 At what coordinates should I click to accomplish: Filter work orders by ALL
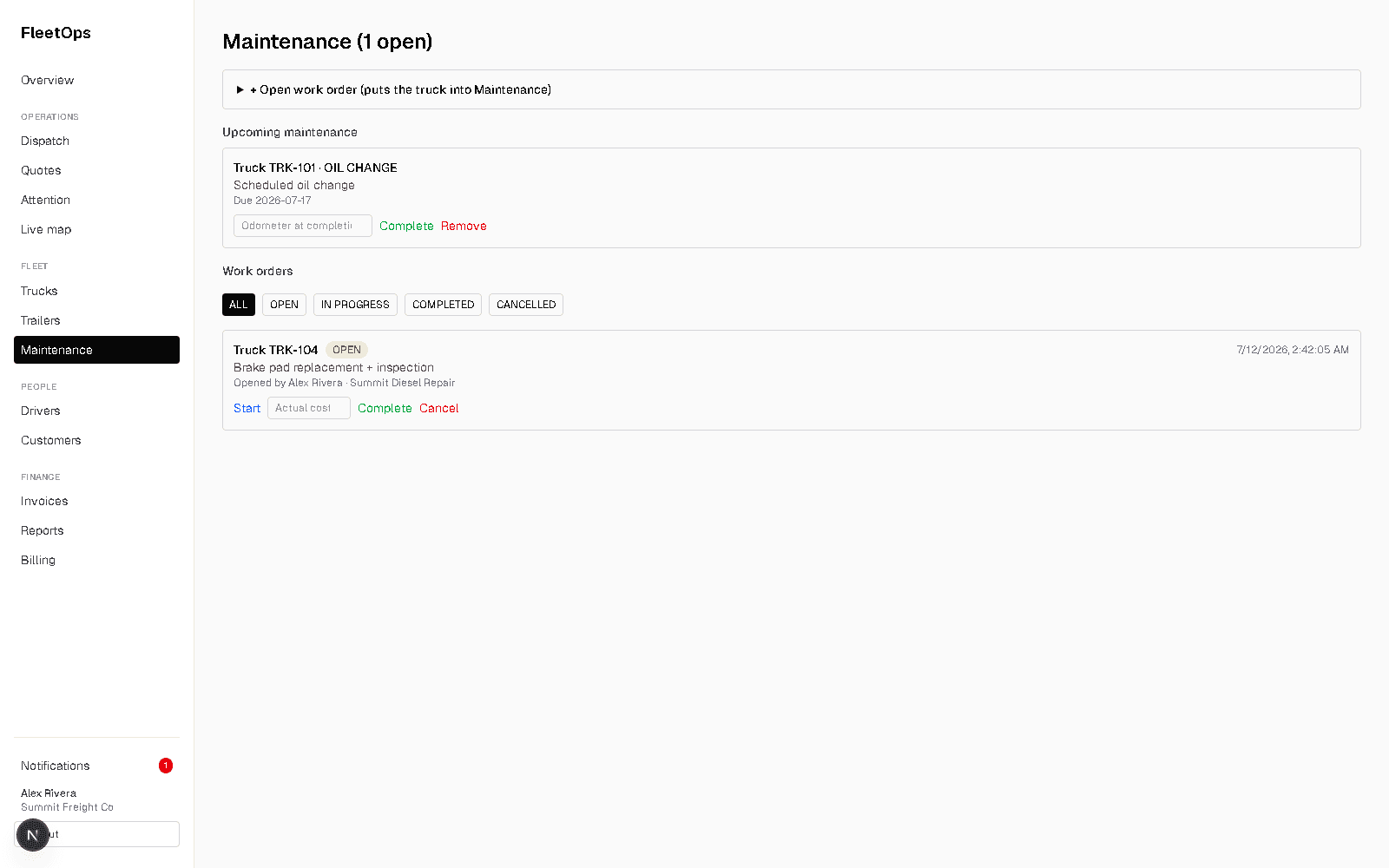(239, 305)
